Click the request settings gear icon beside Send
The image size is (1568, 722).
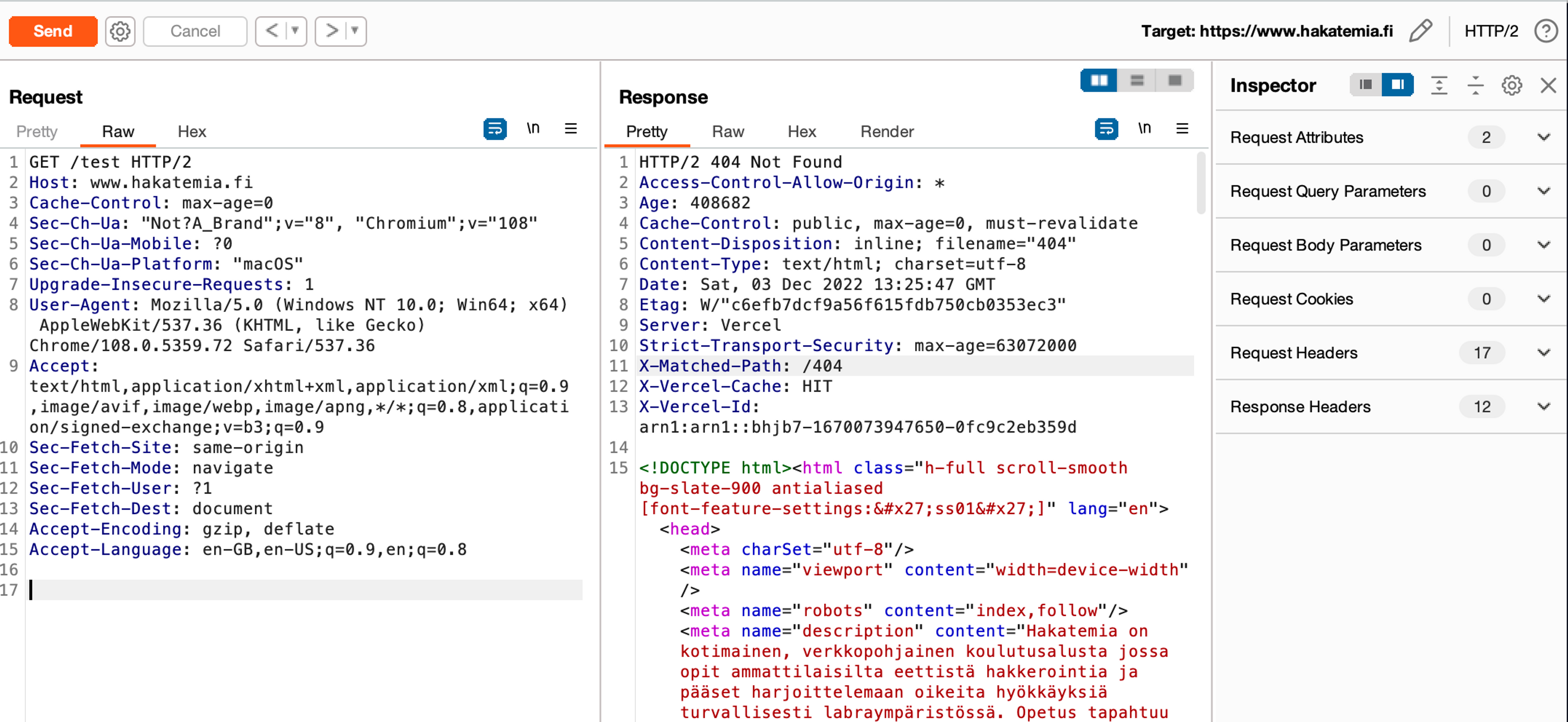[120, 31]
